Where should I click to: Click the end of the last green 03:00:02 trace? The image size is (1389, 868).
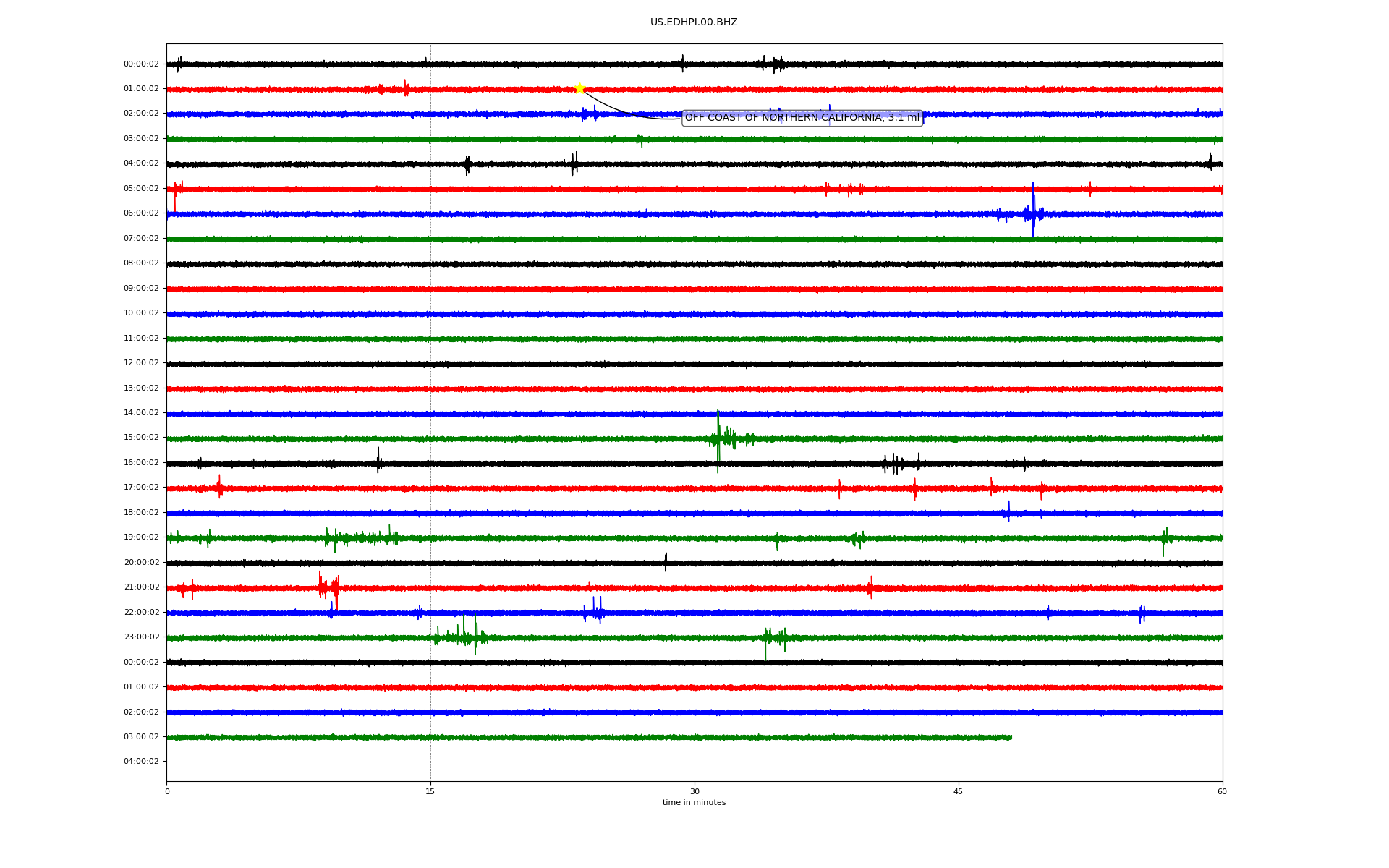tap(1011, 737)
